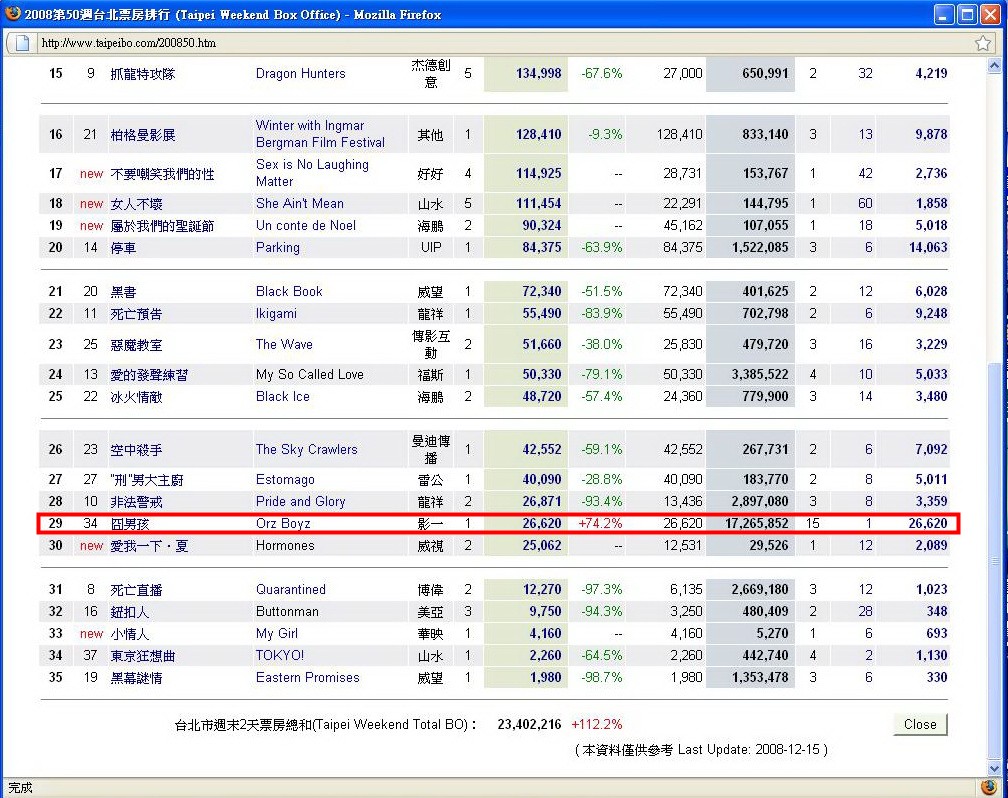This screenshot has height=798, width=1008.
Task: Click the scrollbar up arrow
Action: [x=994, y=66]
